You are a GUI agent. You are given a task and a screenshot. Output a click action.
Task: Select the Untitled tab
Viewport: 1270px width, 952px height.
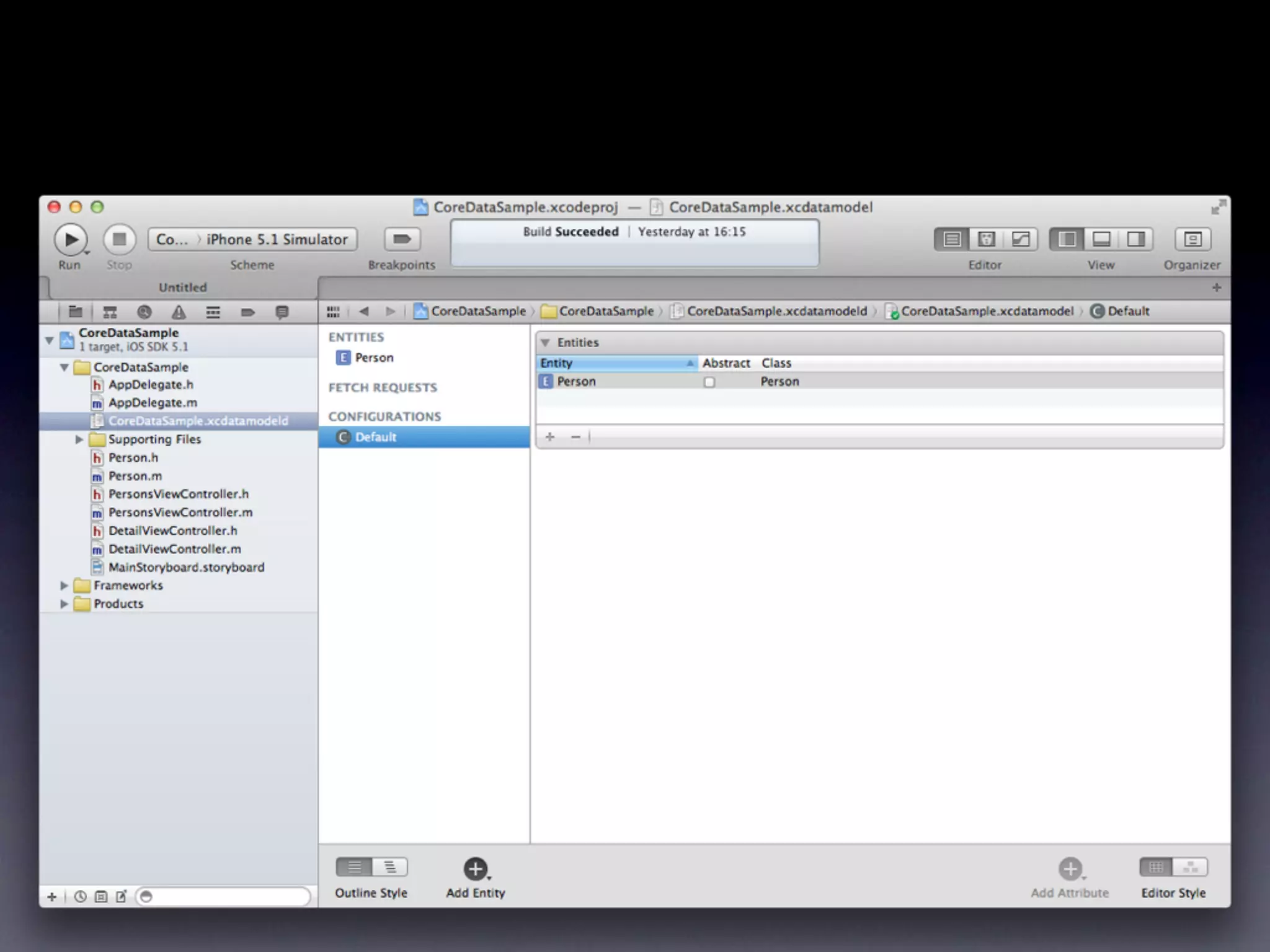click(182, 288)
